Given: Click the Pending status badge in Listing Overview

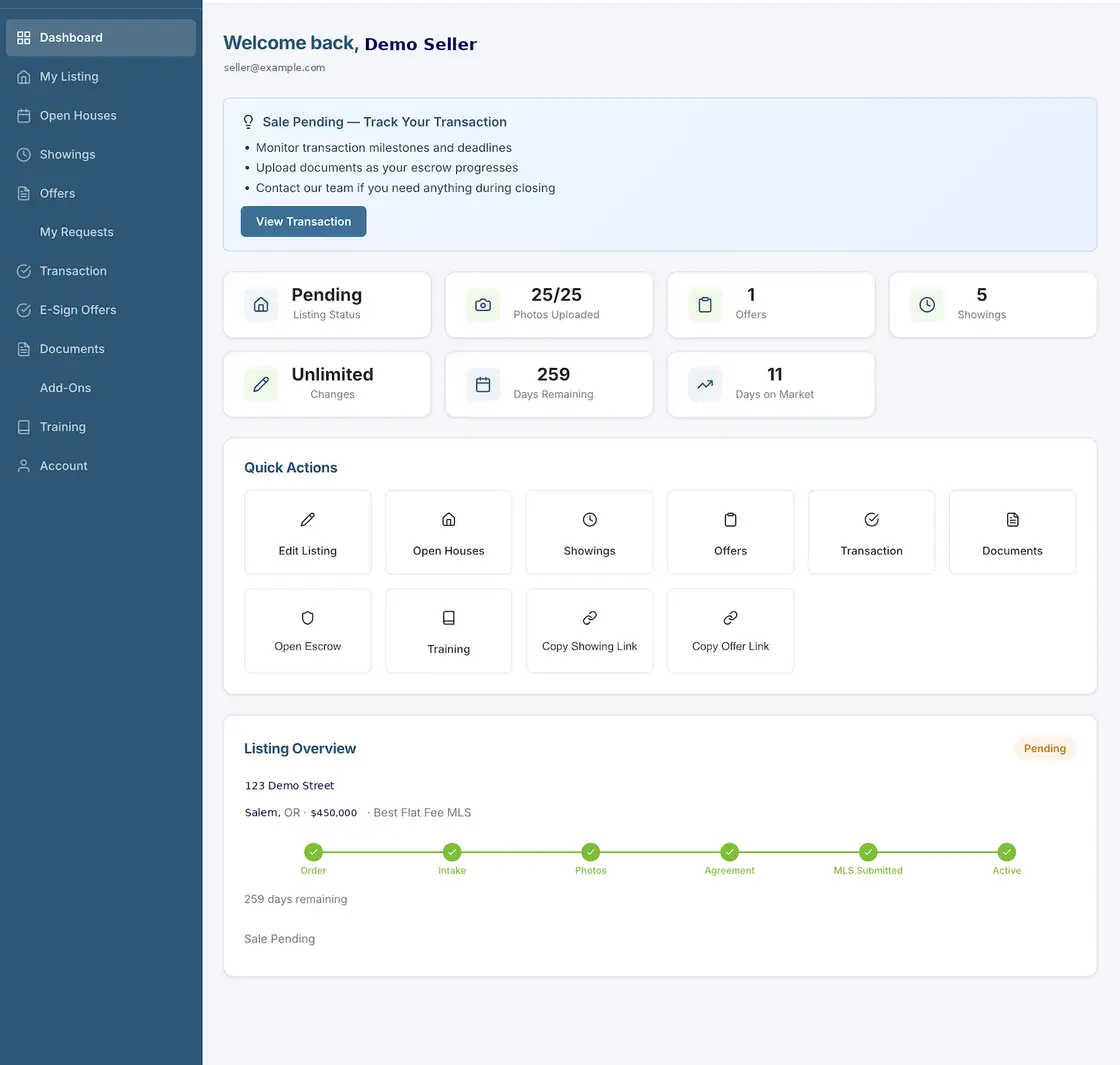Looking at the screenshot, I should click(x=1045, y=749).
